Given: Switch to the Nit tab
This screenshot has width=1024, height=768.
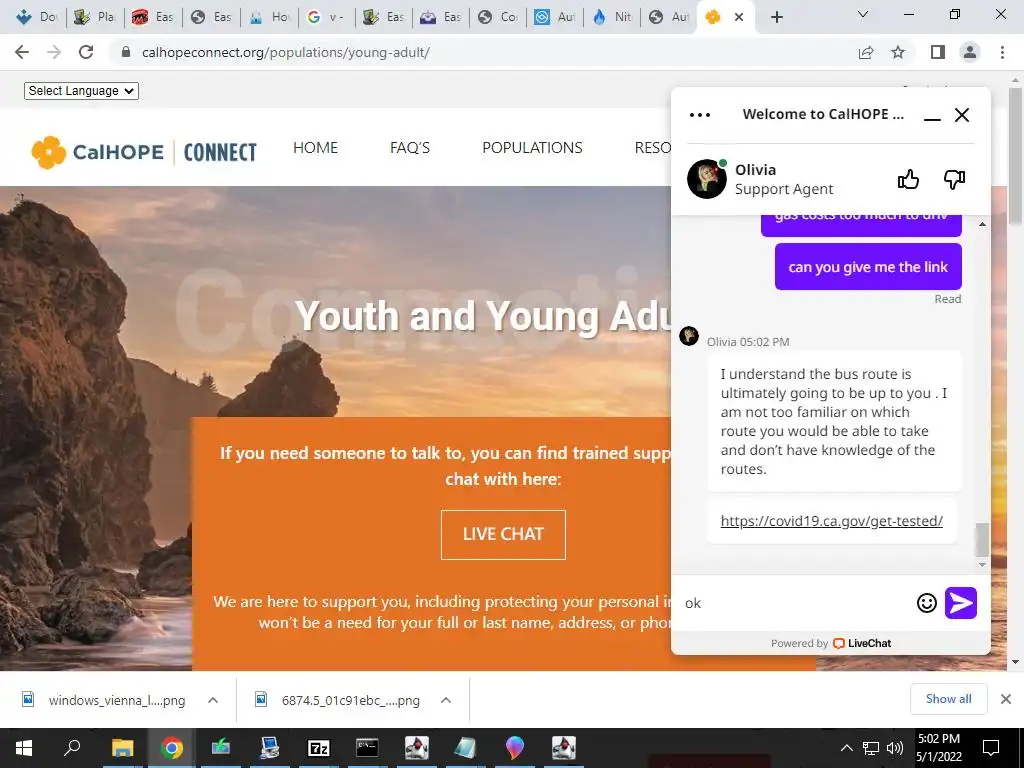Looking at the screenshot, I should click(614, 17).
